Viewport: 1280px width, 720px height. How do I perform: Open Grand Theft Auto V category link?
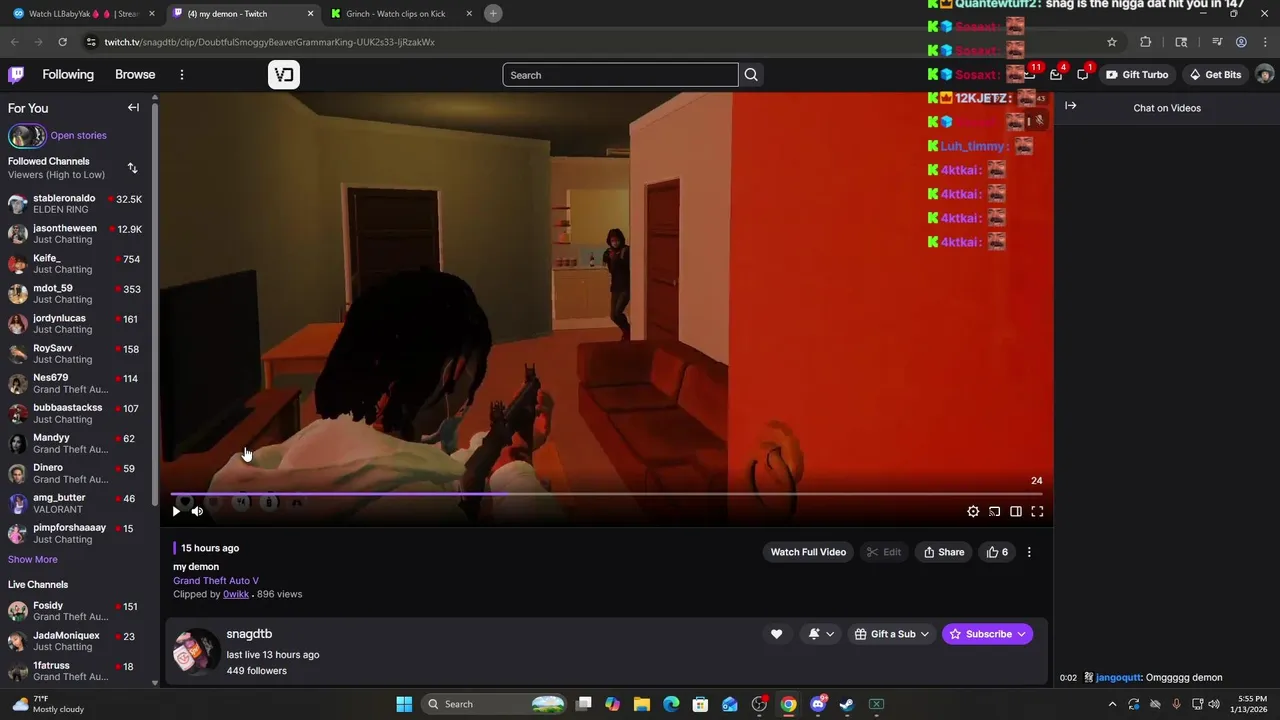(x=216, y=580)
